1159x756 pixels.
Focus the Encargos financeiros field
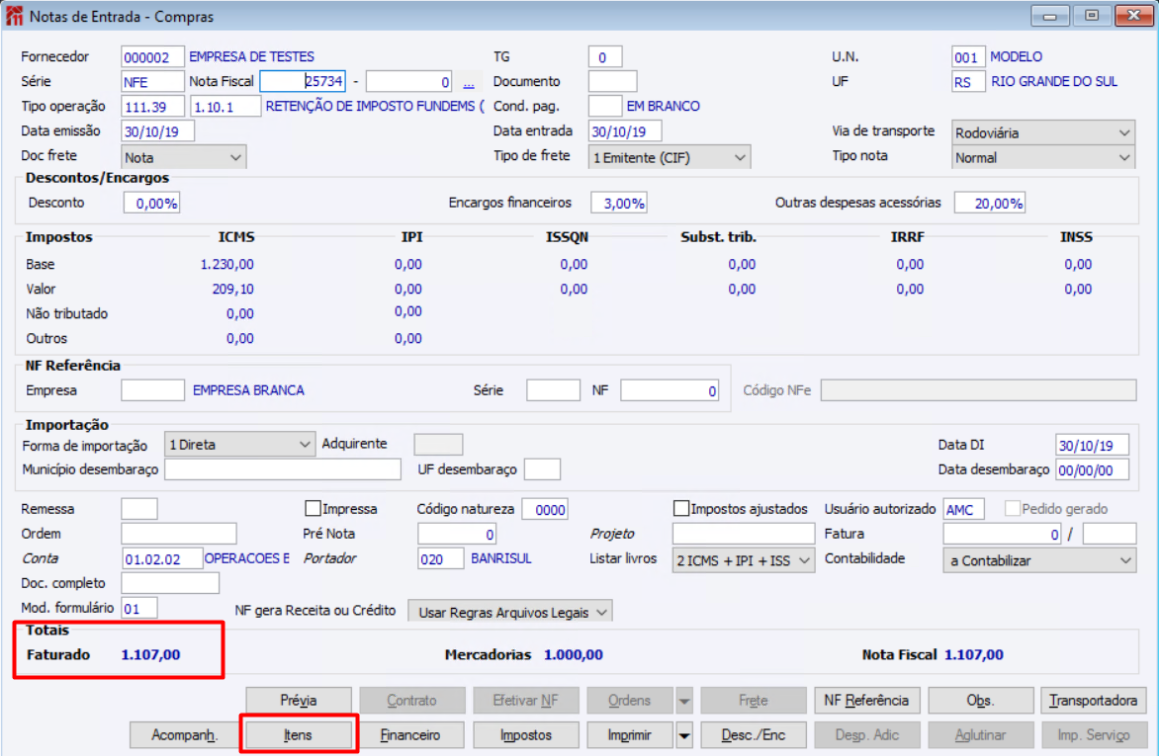[x=619, y=203]
